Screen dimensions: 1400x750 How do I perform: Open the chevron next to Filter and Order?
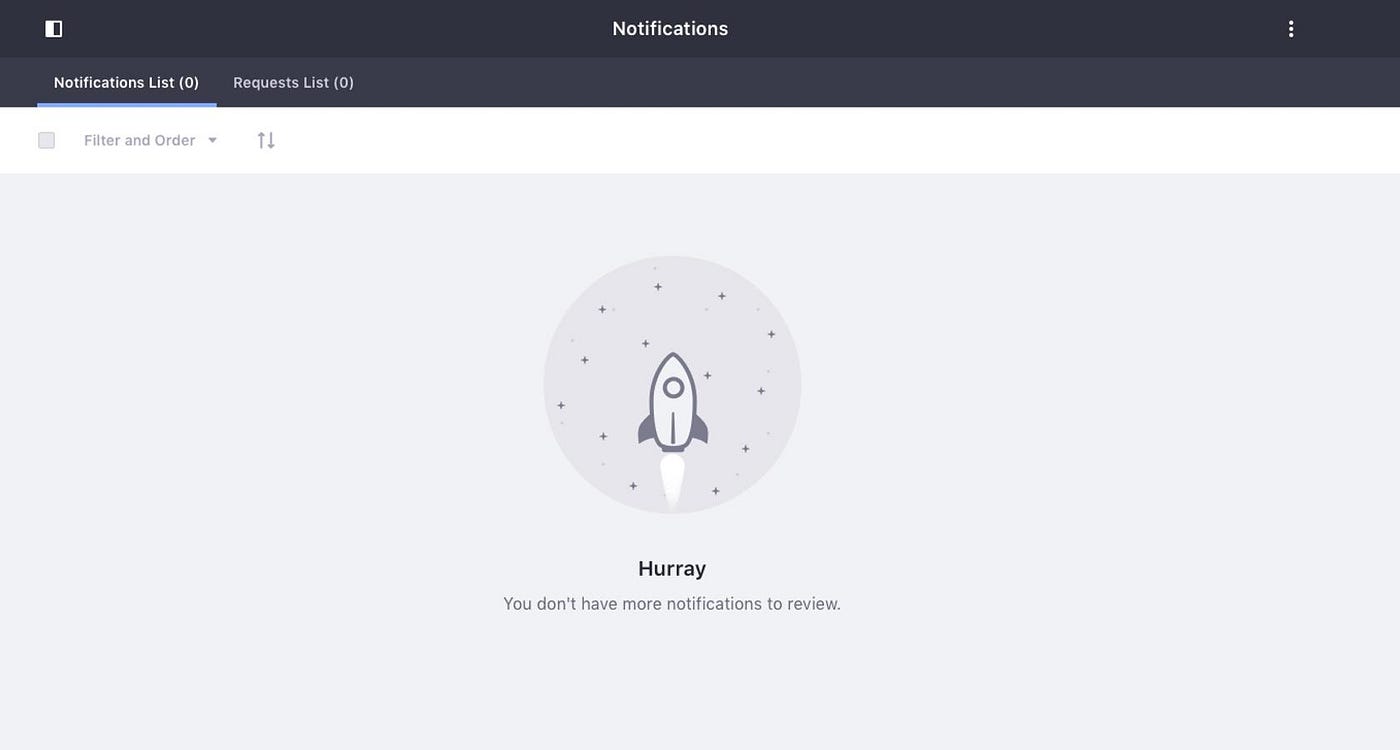[212, 140]
